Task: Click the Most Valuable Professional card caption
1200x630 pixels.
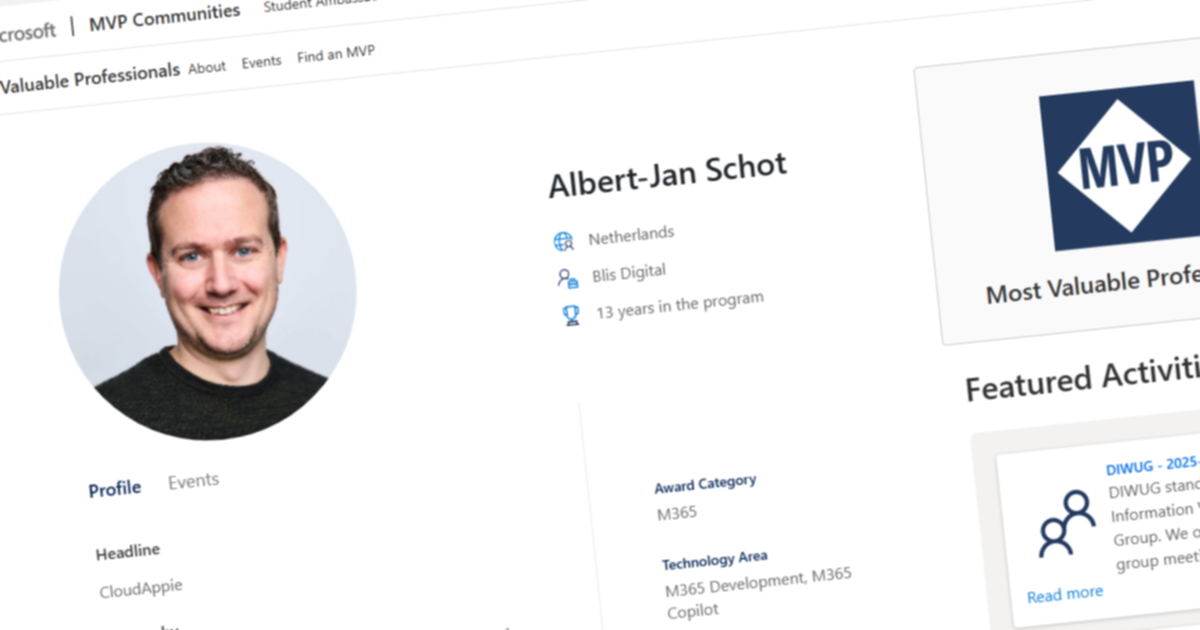Action: (1093, 286)
